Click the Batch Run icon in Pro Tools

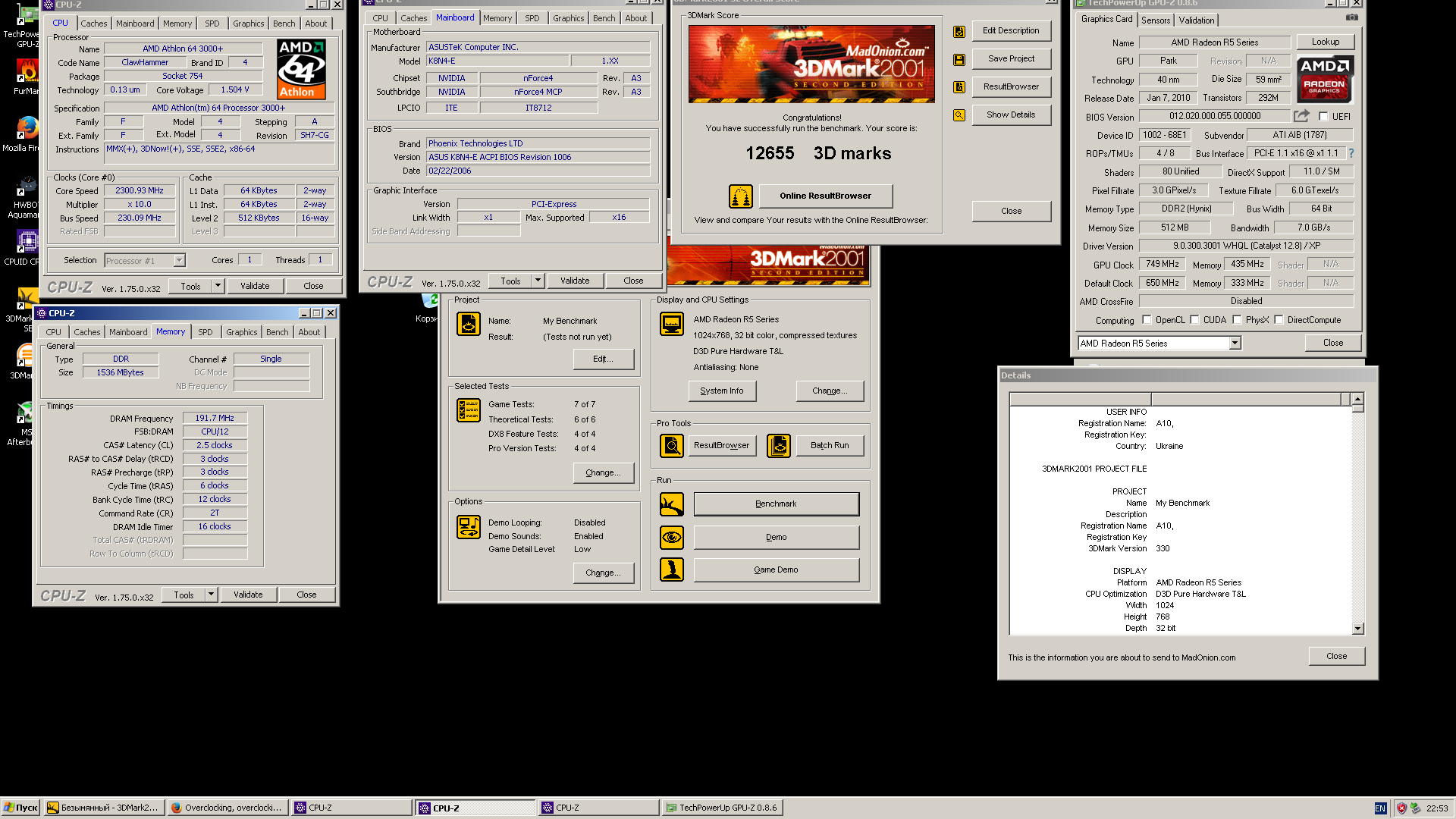pos(778,446)
